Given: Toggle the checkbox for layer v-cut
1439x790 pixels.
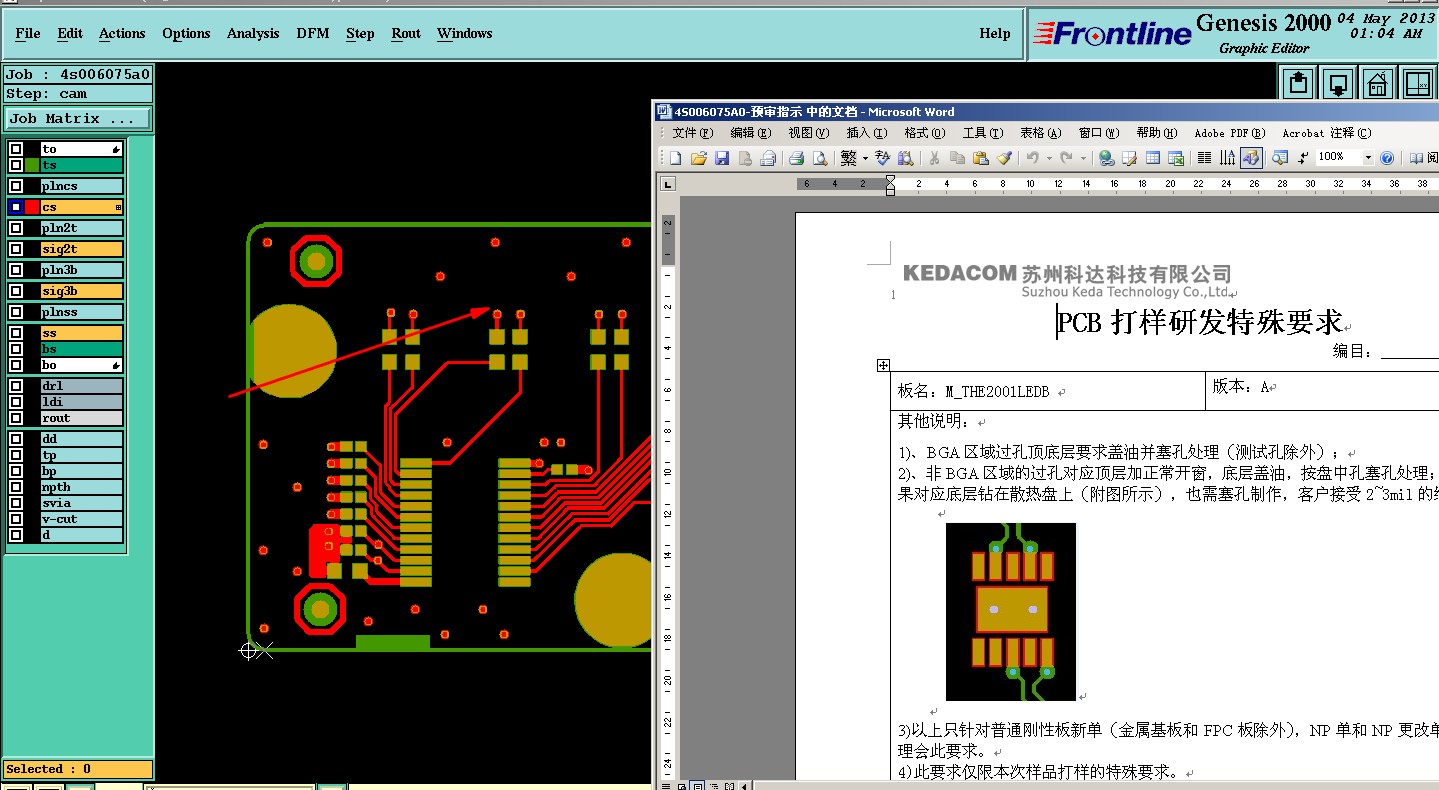Looking at the screenshot, I should (x=16, y=519).
